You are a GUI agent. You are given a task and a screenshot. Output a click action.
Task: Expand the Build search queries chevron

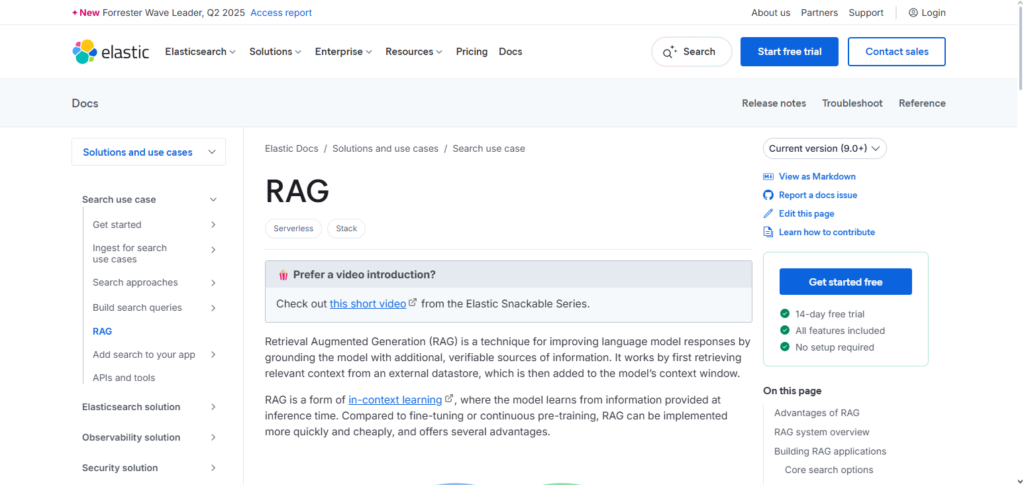click(213, 307)
